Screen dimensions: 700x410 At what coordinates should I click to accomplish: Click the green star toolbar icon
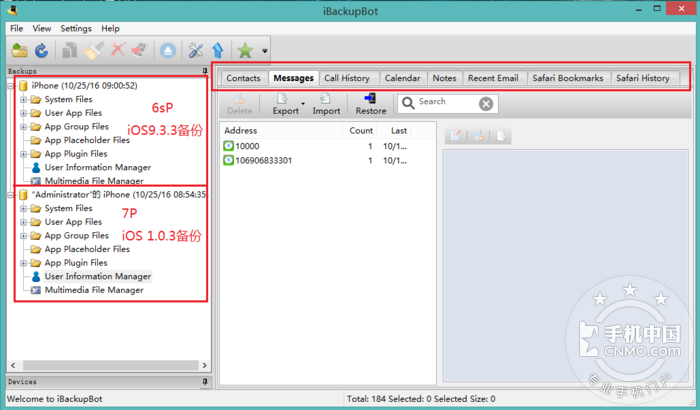(x=246, y=50)
